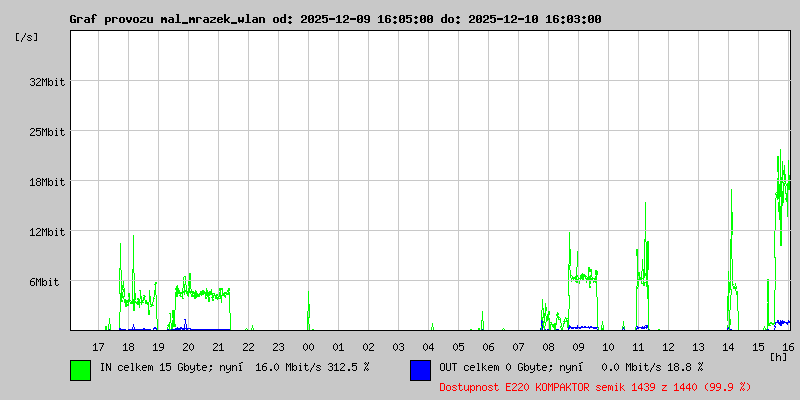Click the green IN legend swatch
This screenshot has width=800, height=400.
point(81,370)
